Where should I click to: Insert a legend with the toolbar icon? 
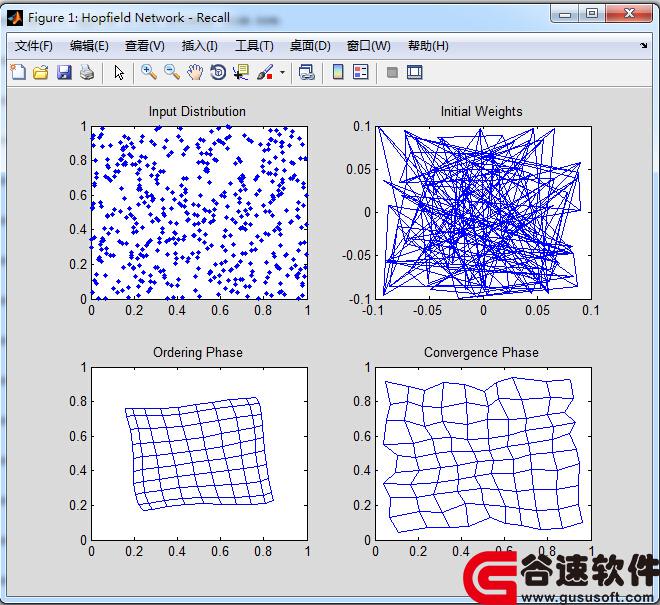[361, 72]
